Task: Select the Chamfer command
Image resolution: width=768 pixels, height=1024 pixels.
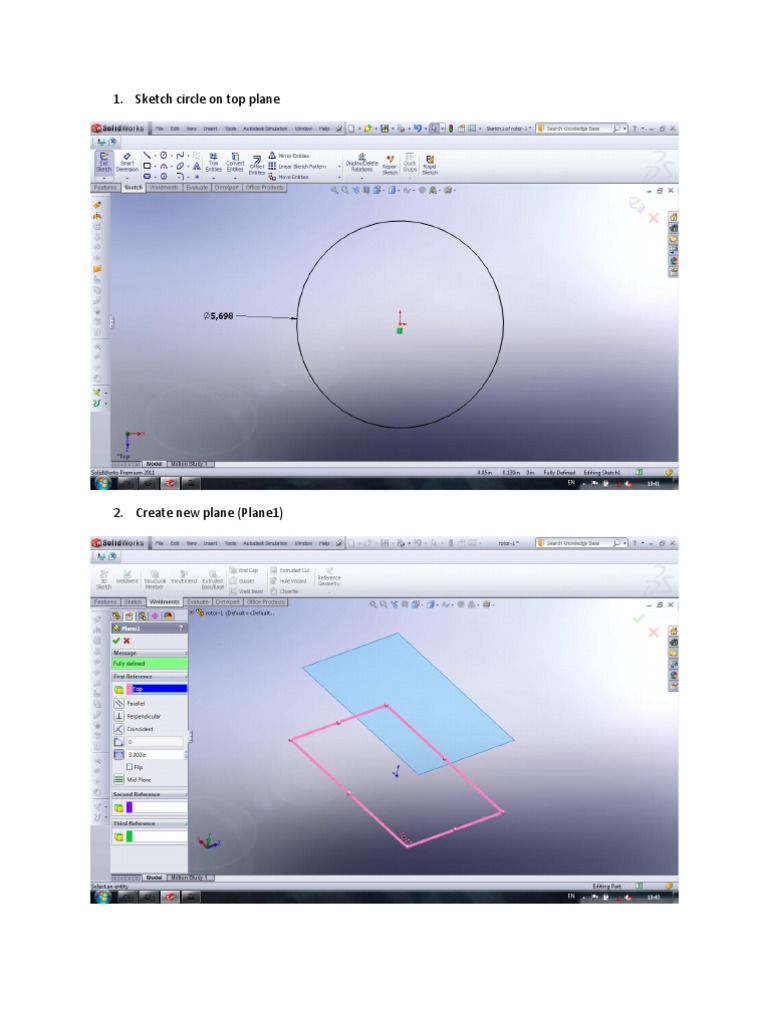Action: click(285, 591)
